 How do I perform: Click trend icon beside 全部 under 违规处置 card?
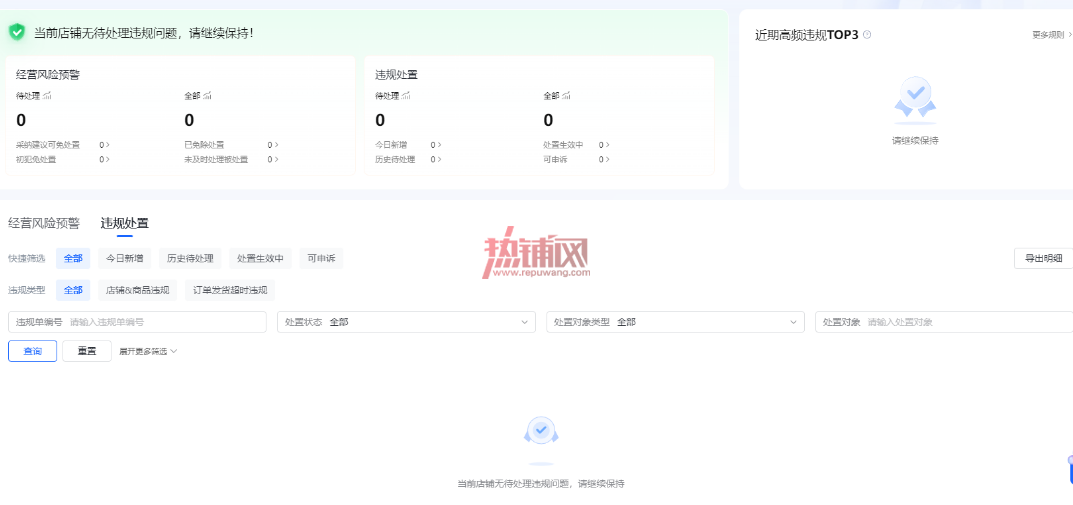566,96
